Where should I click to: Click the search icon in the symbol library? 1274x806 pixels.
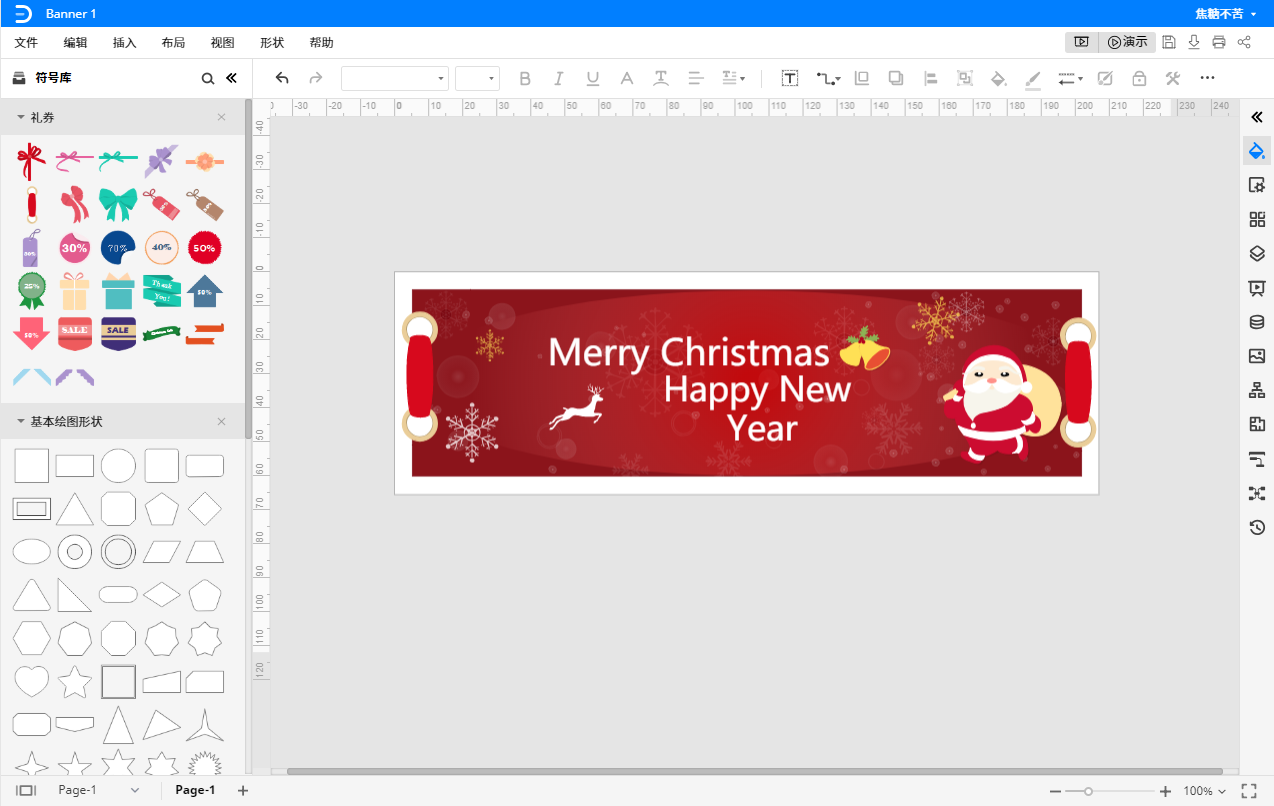click(208, 78)
